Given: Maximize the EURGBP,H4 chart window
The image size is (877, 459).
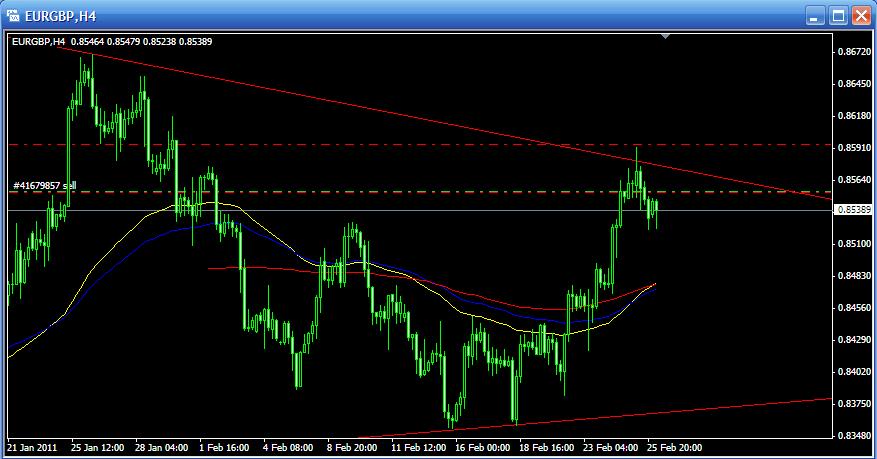Looking at the screenshot, I should coord(838,16).
